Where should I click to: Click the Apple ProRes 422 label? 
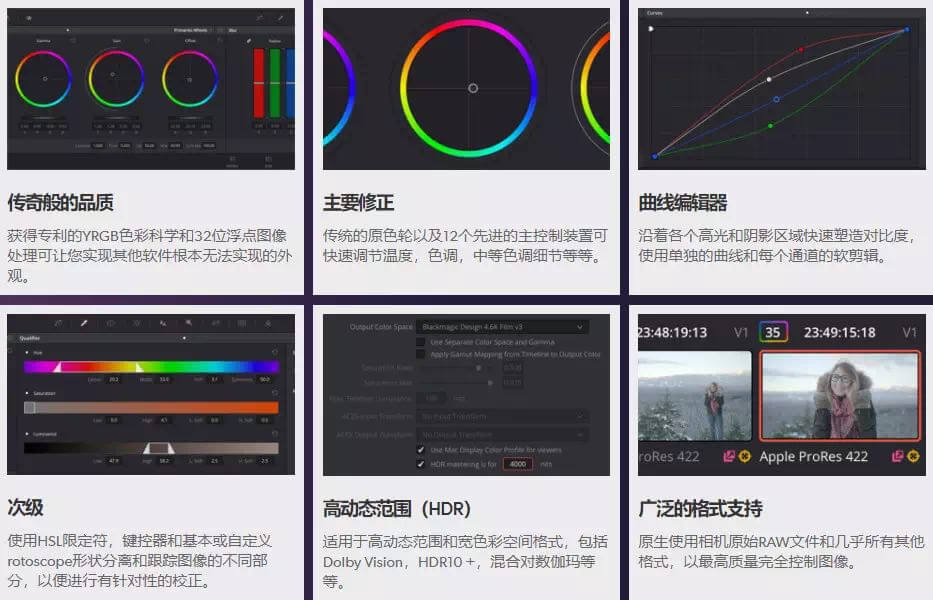(813, 457)
